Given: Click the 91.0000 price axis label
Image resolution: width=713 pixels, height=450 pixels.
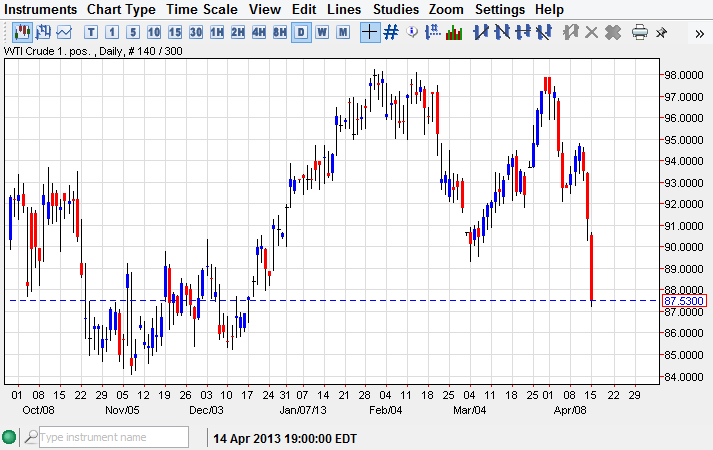Looking at the screenshot, I should (684, 226).
